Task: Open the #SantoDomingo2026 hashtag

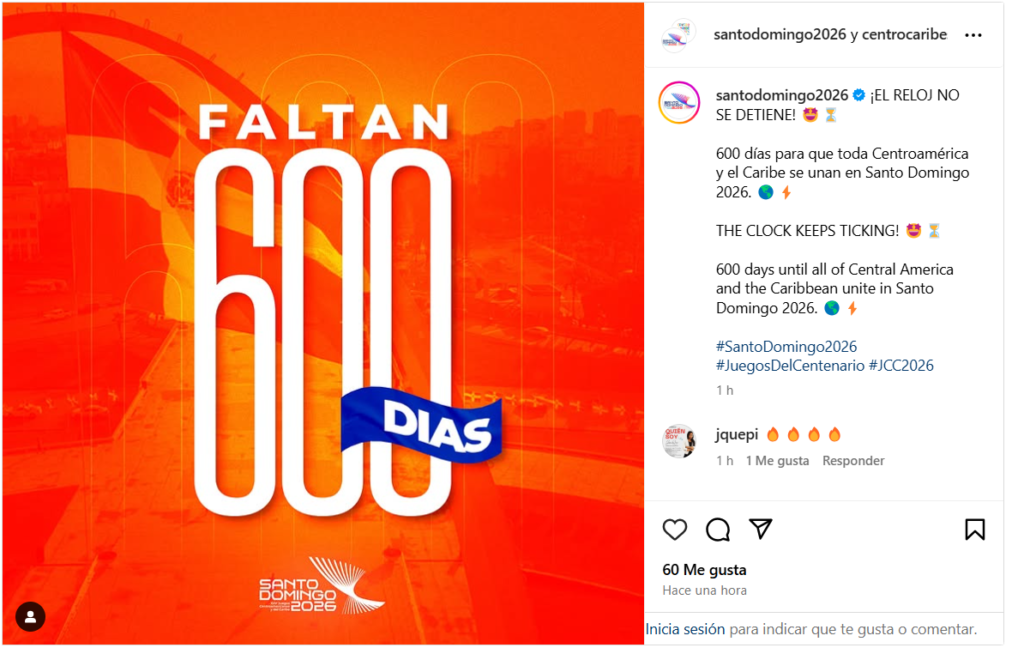Action: coord(786,346)
